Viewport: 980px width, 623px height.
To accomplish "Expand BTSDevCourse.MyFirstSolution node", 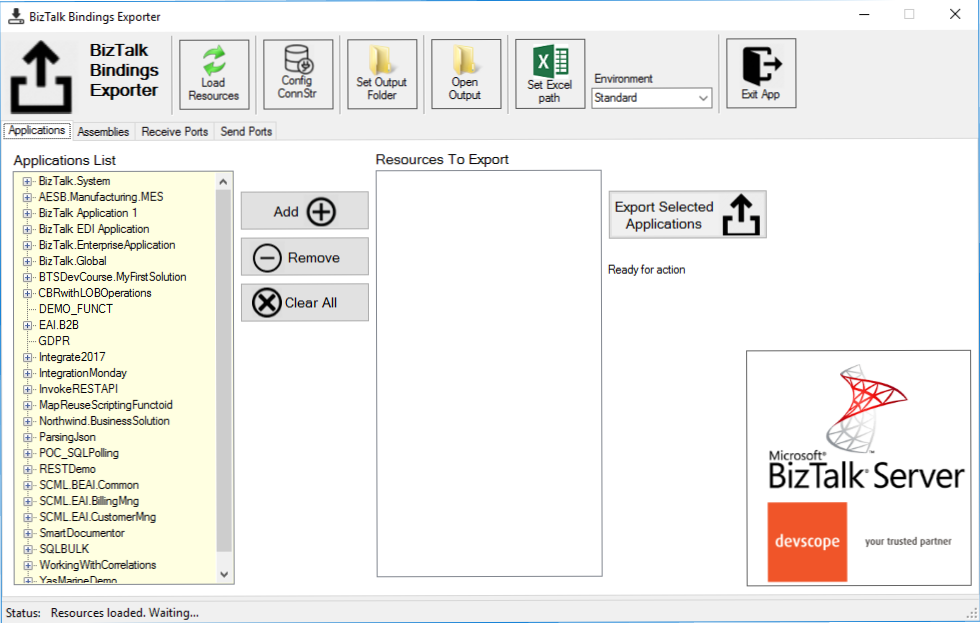I will (x=27, y=277).
